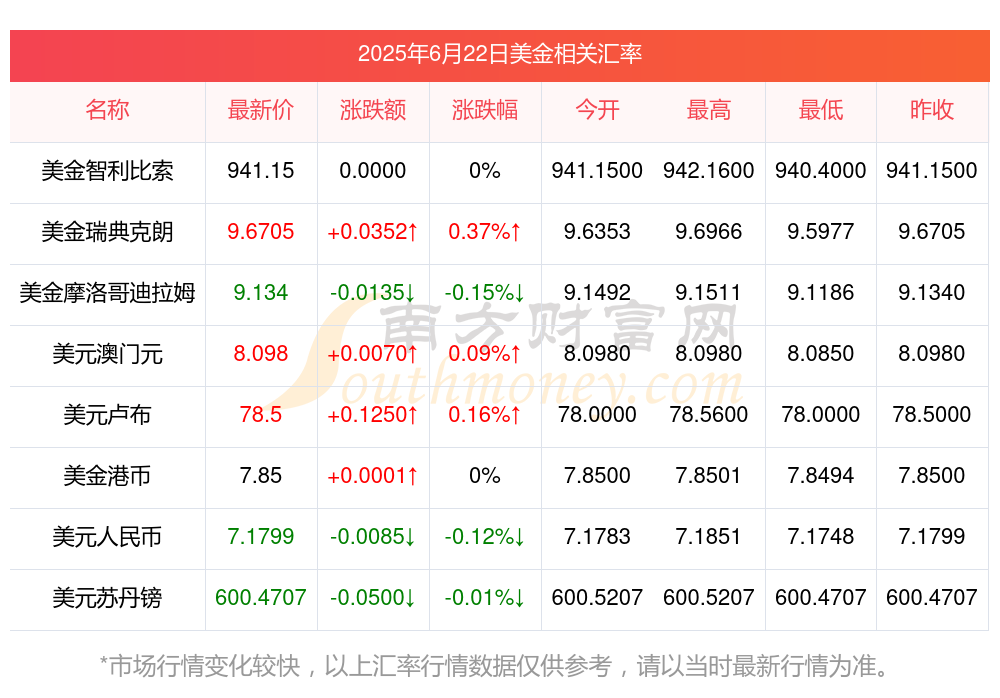Click 0% in the 美金港币 row
The height and width of the screenshot is (698, 1000).
click(485, 476)
